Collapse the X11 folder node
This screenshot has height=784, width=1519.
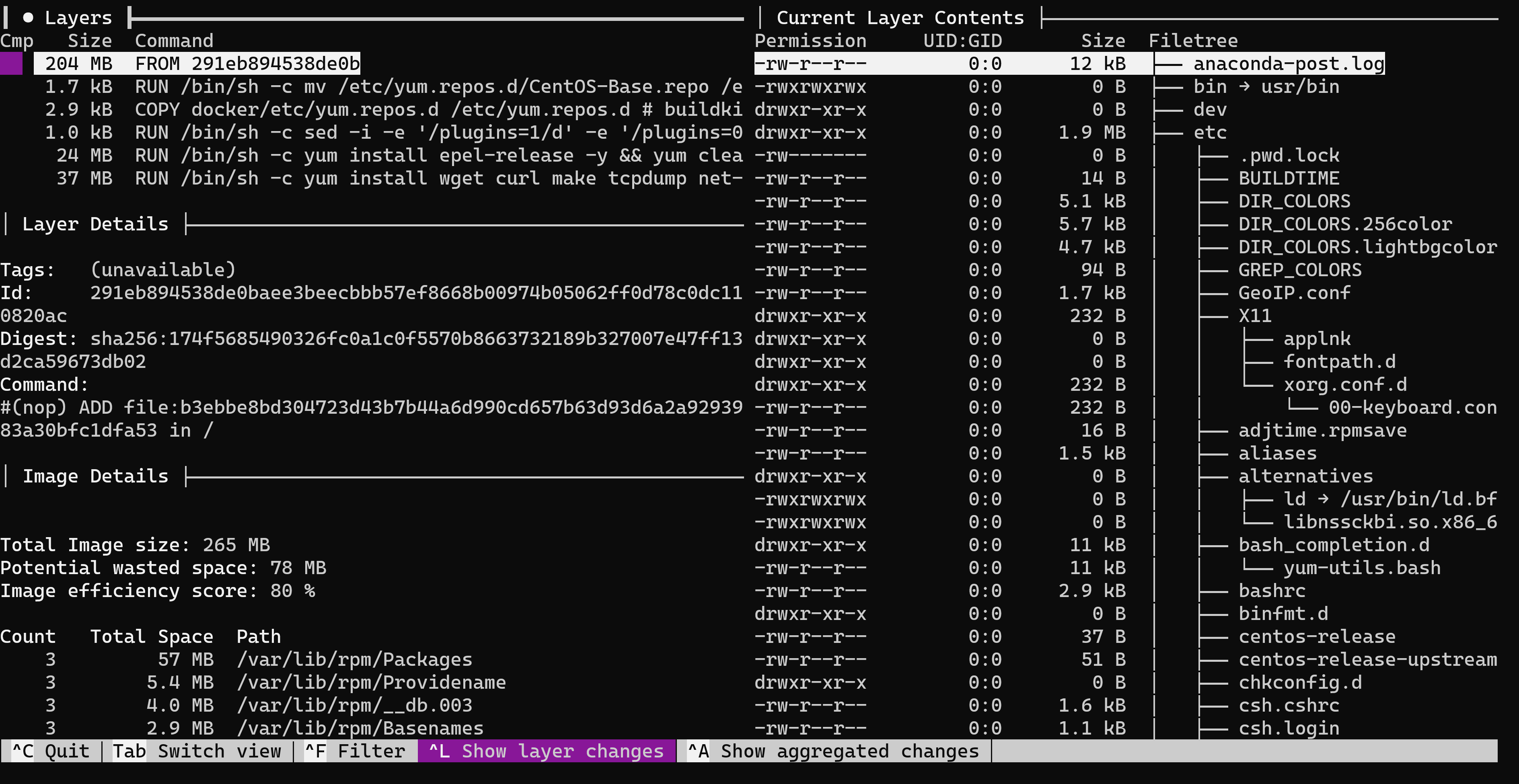point(1254,316)
